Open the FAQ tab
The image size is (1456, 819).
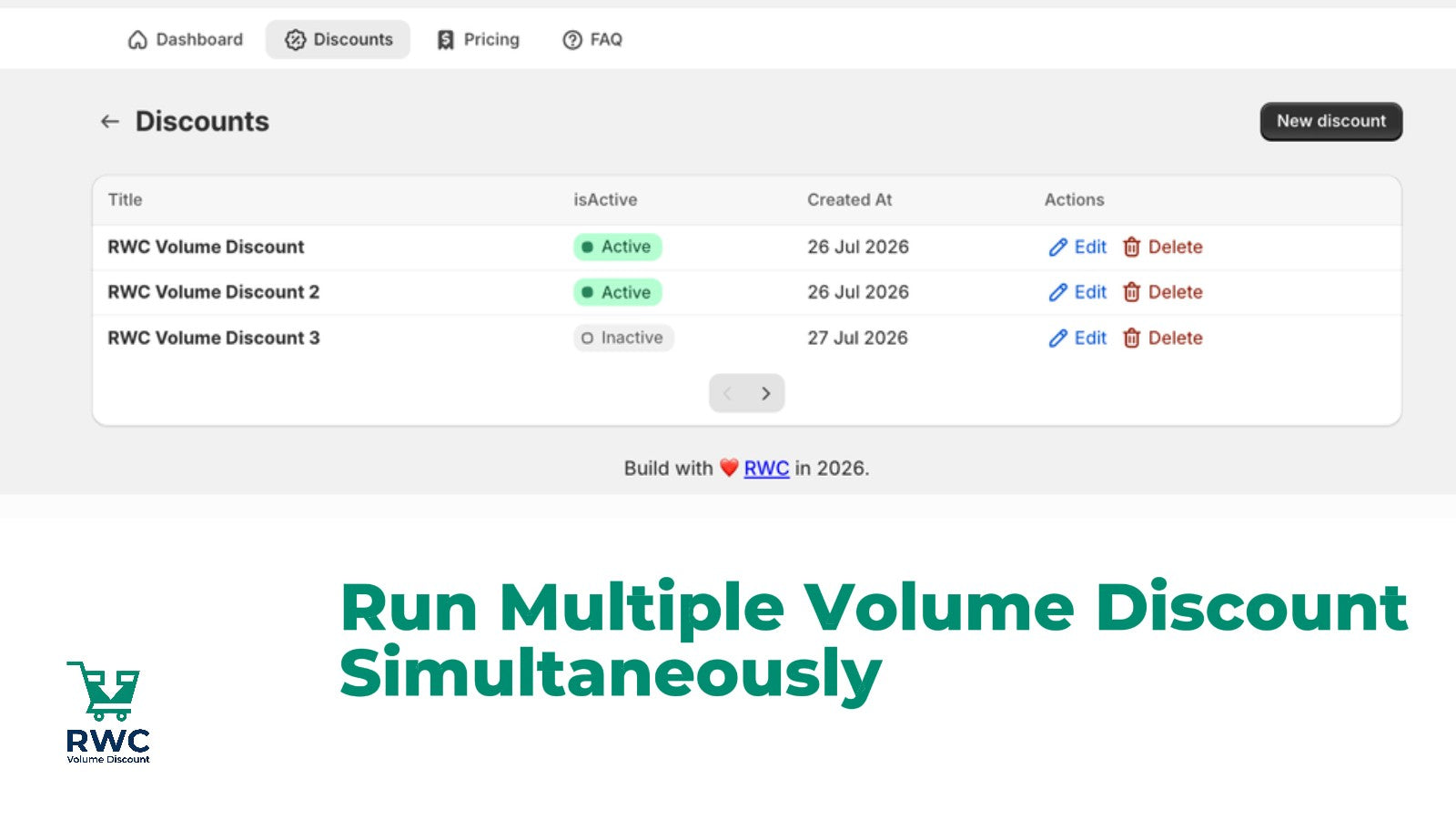point(592,39)
